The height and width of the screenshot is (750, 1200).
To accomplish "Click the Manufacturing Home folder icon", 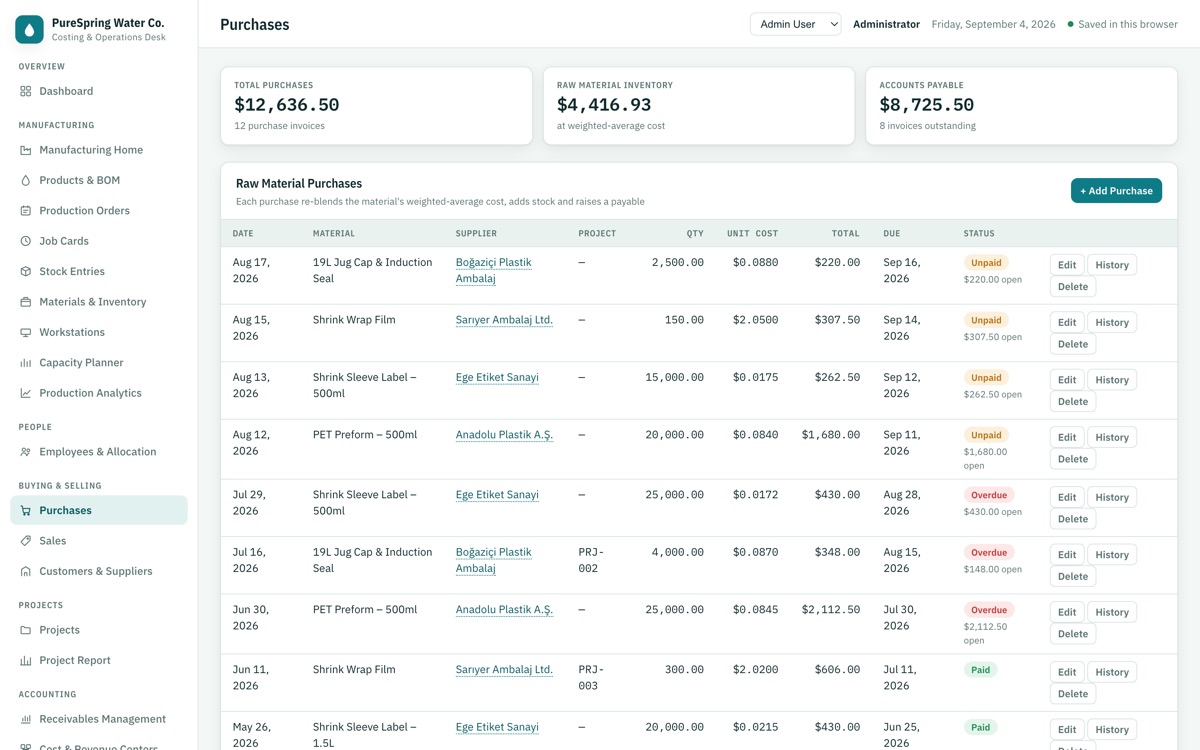I will click(26, 150).
